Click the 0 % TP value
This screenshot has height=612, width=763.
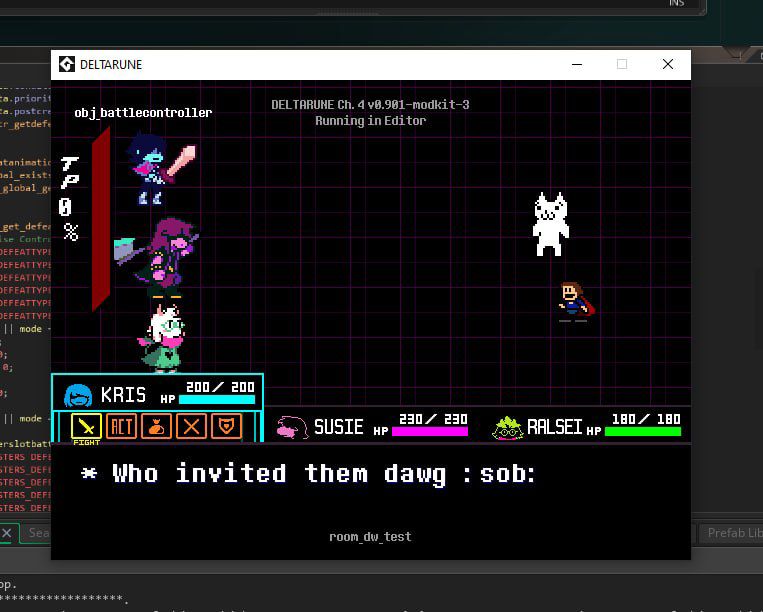(x=69, y=220)
